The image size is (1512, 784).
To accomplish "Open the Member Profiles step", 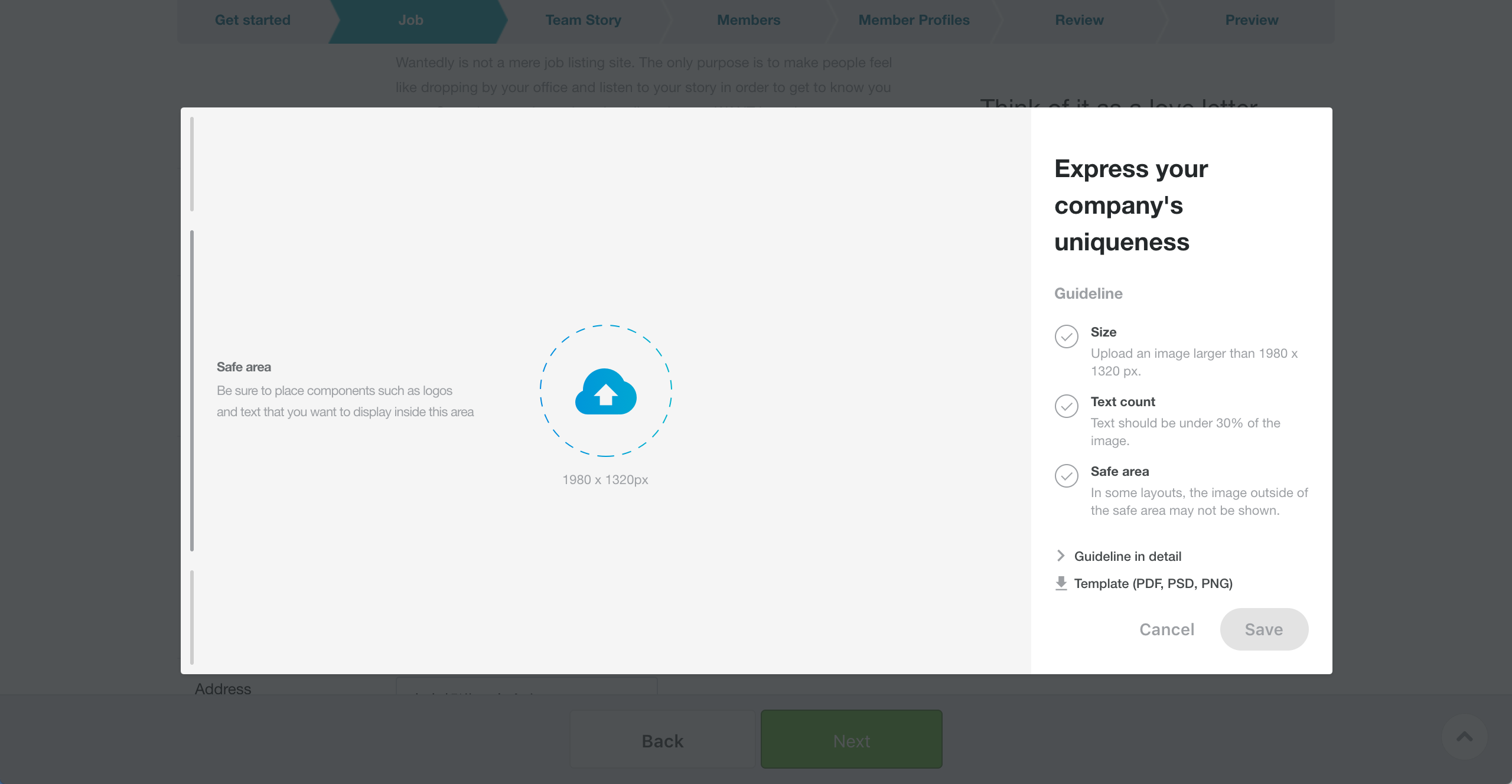I will click(914, 19).
